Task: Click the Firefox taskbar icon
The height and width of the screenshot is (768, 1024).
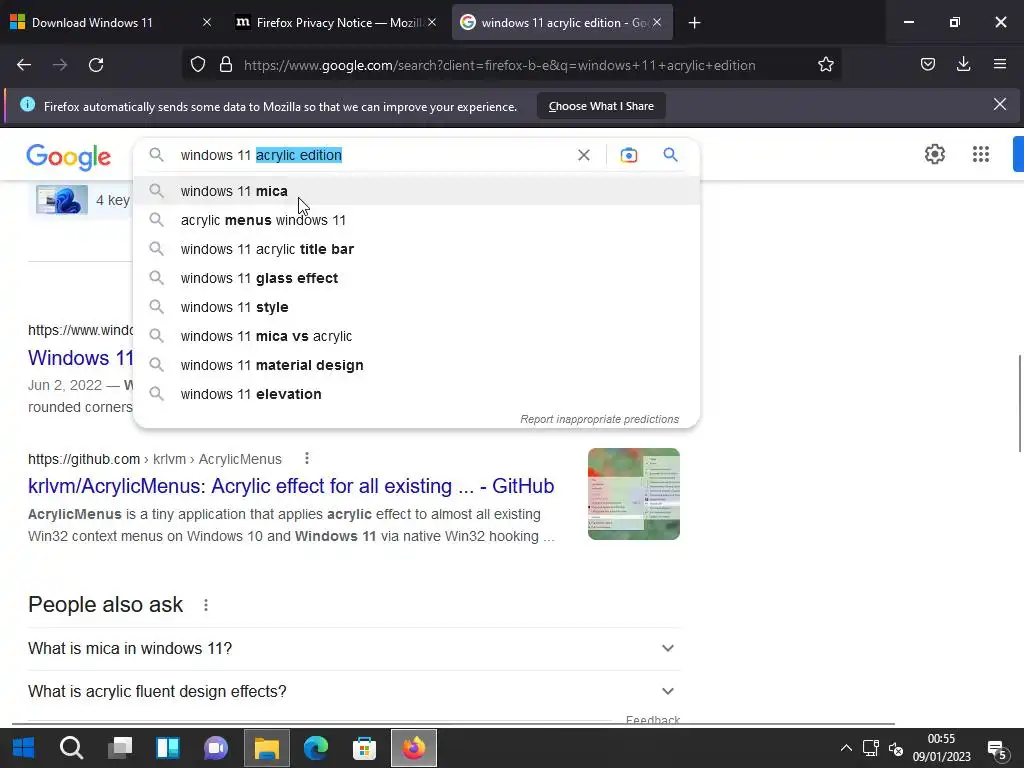Action: [413, 748]
